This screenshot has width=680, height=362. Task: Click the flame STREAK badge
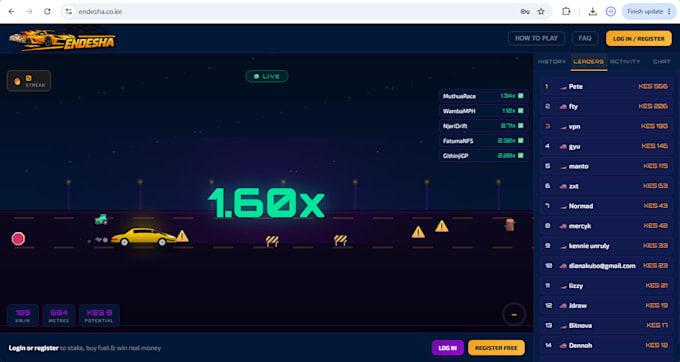click(29, 81)
